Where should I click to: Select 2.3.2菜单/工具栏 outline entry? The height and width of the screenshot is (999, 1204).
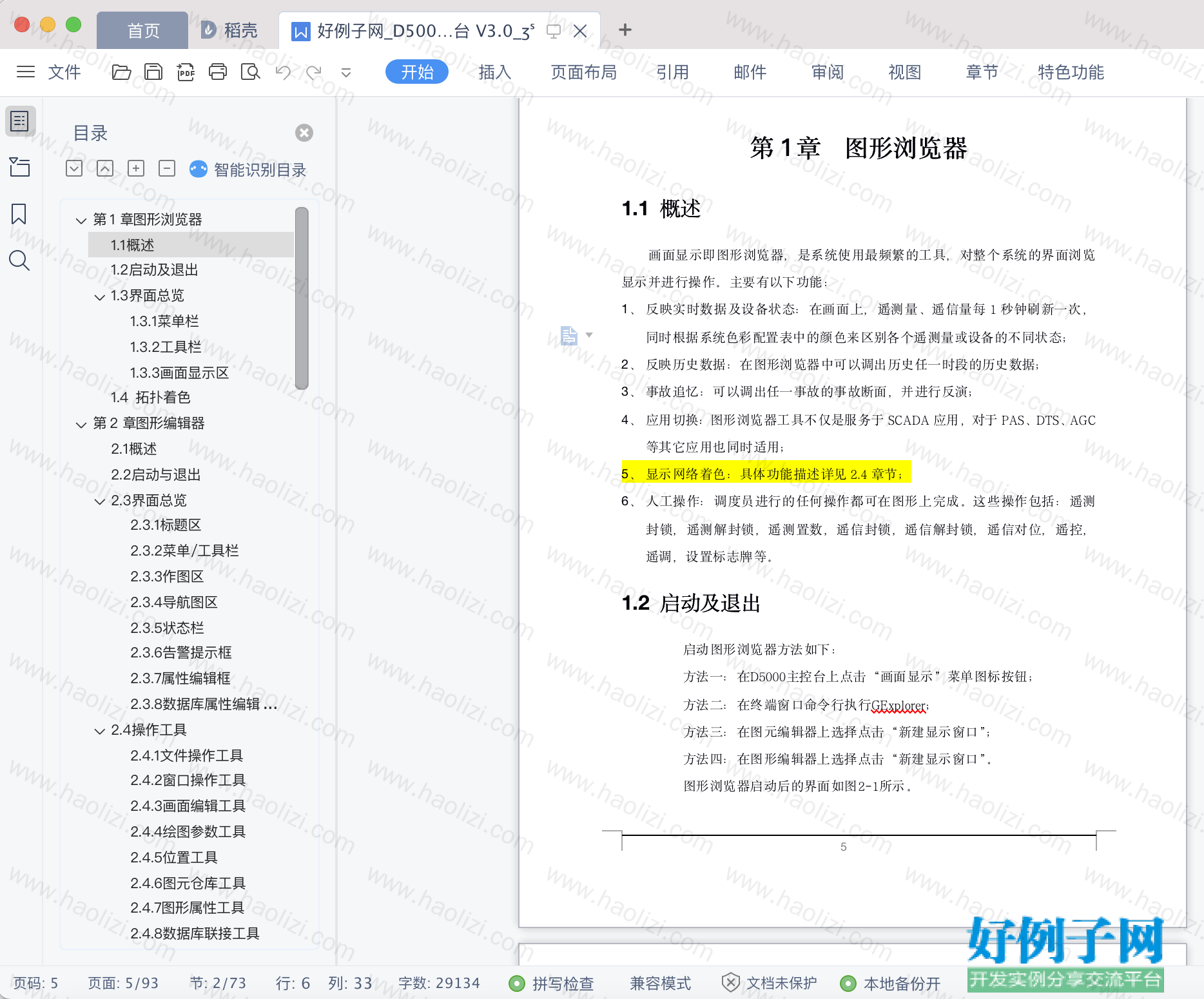click(x=185, y=550)
